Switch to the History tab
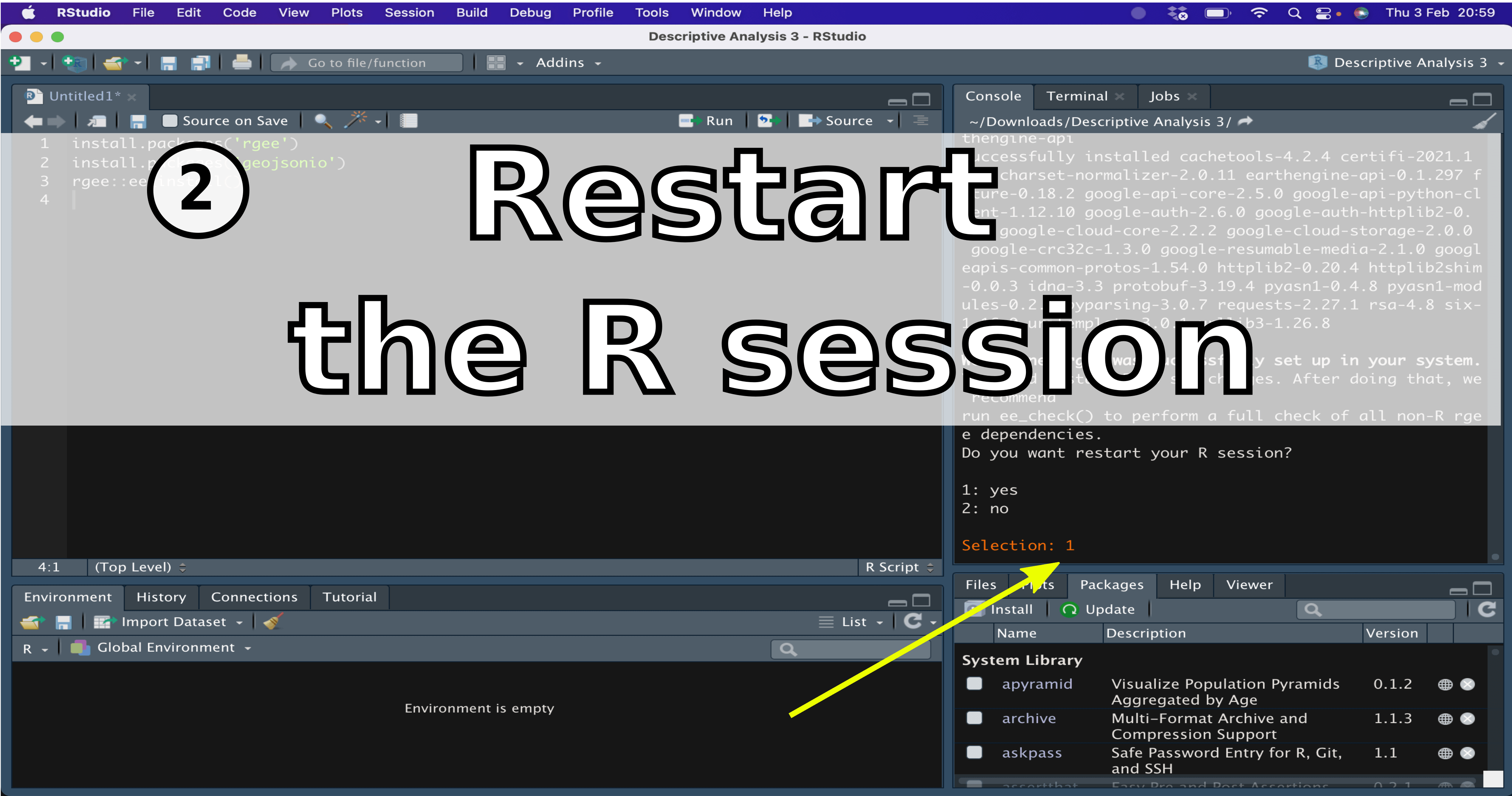 (x=161, y=597)
